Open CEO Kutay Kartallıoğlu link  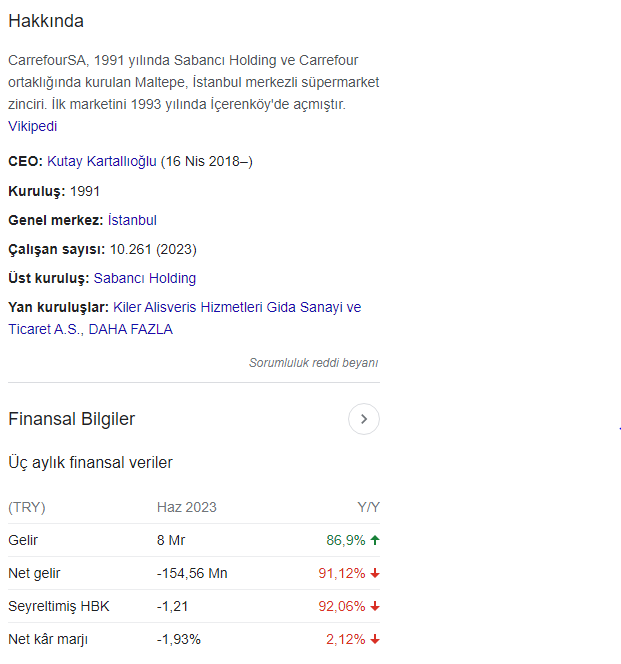click(102, 161)
